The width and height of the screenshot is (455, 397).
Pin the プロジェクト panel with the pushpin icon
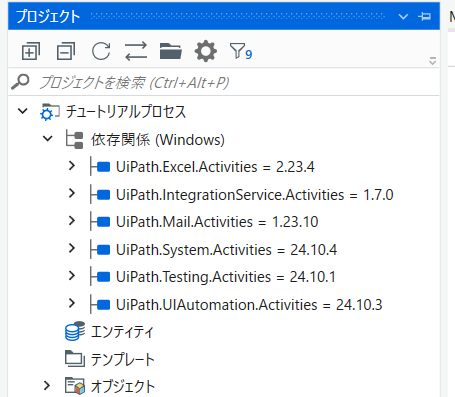425,16
